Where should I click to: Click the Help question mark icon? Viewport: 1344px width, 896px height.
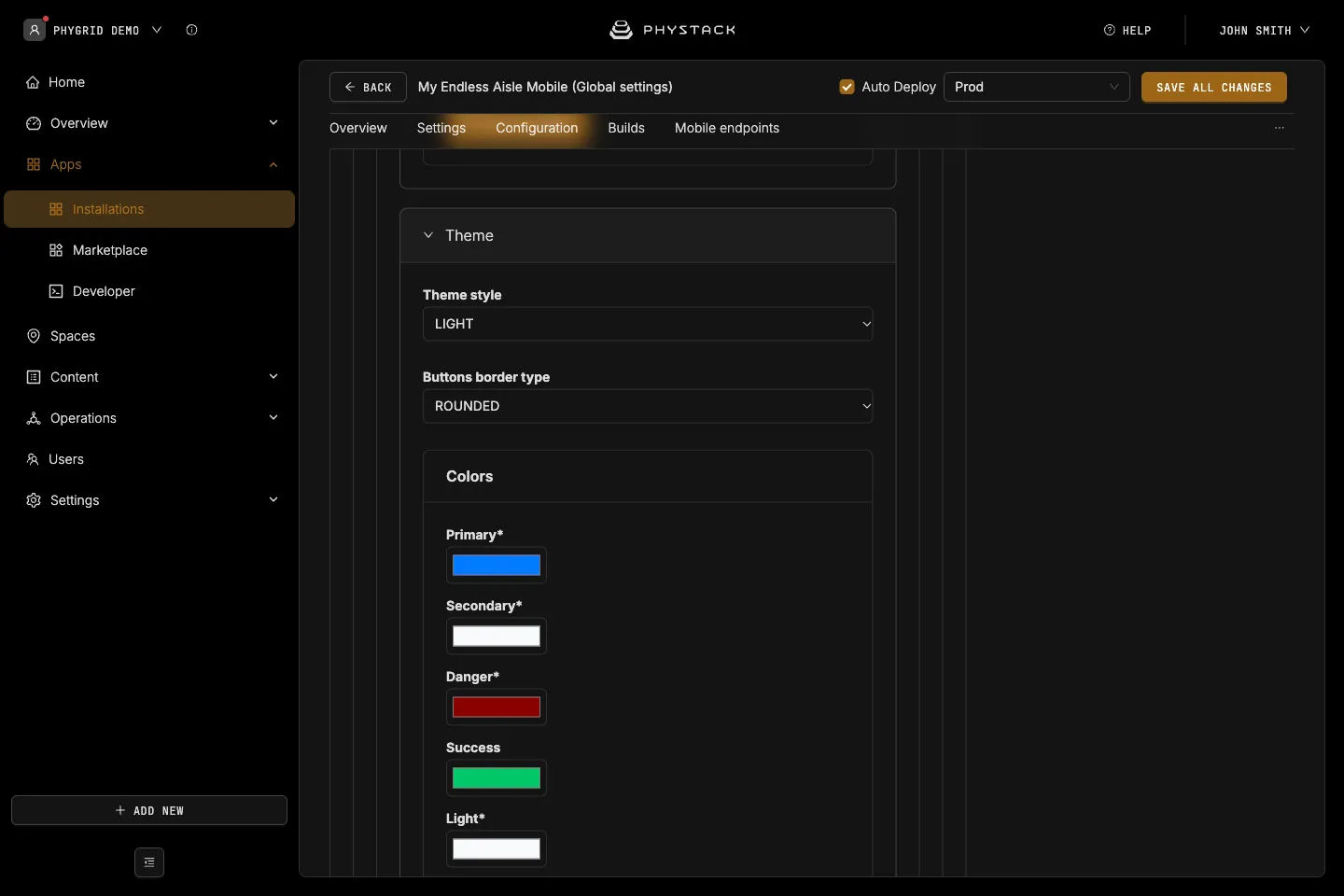point(1110,30)
